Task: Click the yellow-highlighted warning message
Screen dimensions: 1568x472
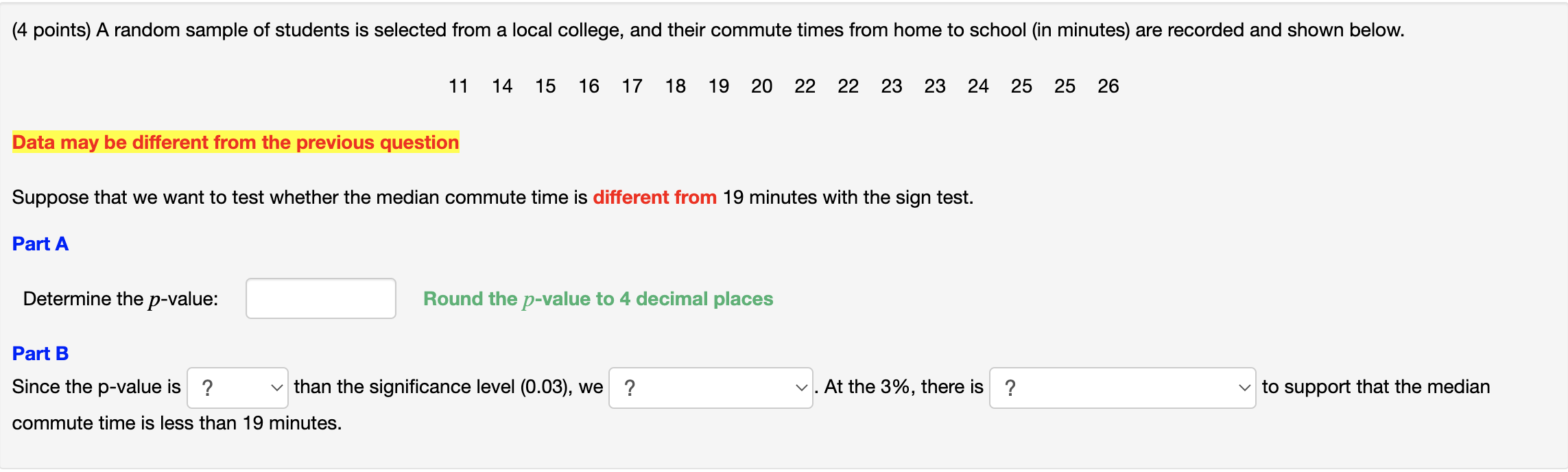Action: 235,142
